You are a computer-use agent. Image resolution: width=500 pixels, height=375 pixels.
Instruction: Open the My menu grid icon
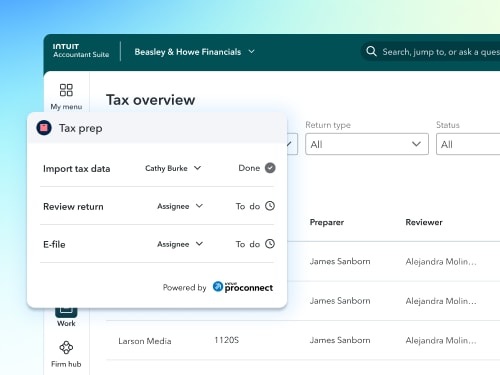(66, 90)
